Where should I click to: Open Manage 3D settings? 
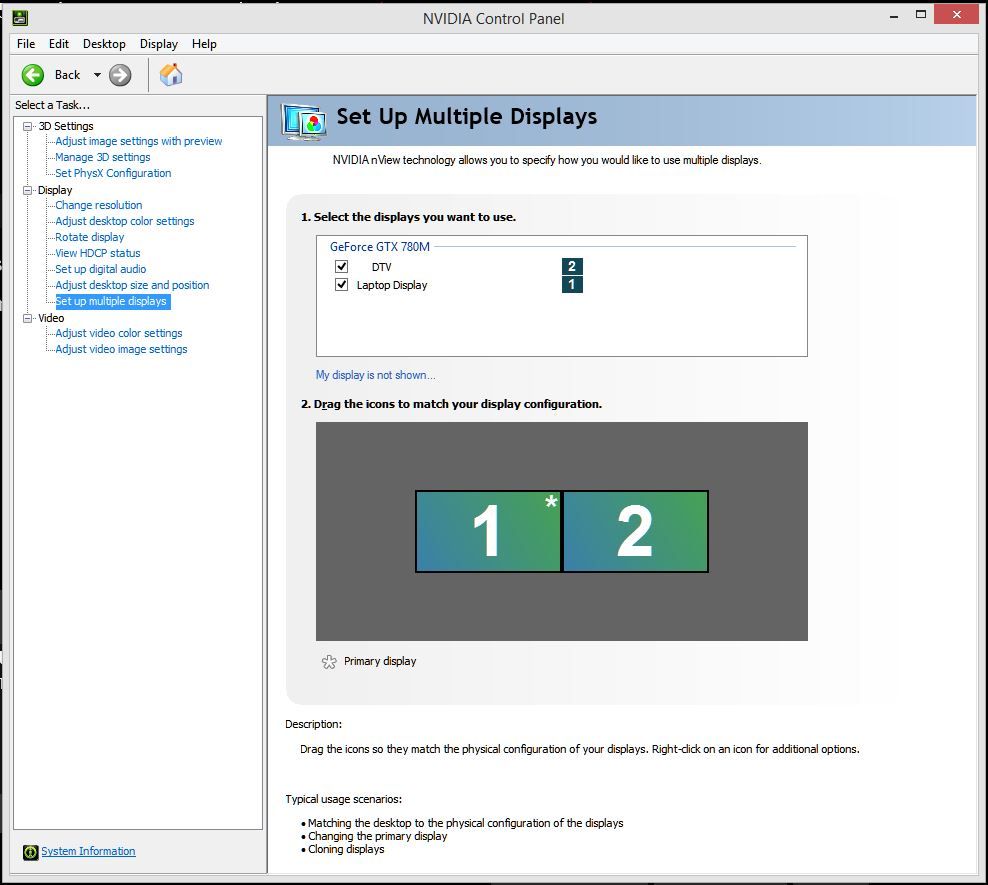[103, 157]
